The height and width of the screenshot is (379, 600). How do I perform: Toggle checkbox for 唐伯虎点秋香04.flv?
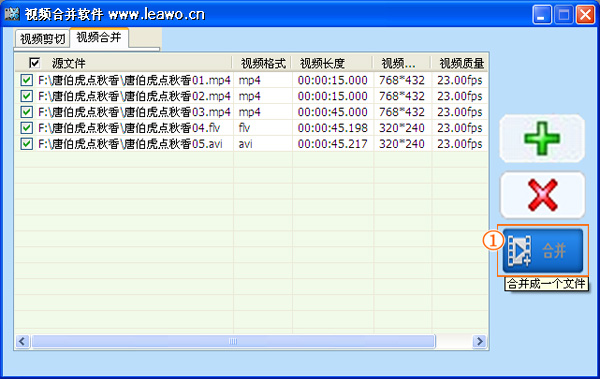pyautogui.click(x=26, y=127)
